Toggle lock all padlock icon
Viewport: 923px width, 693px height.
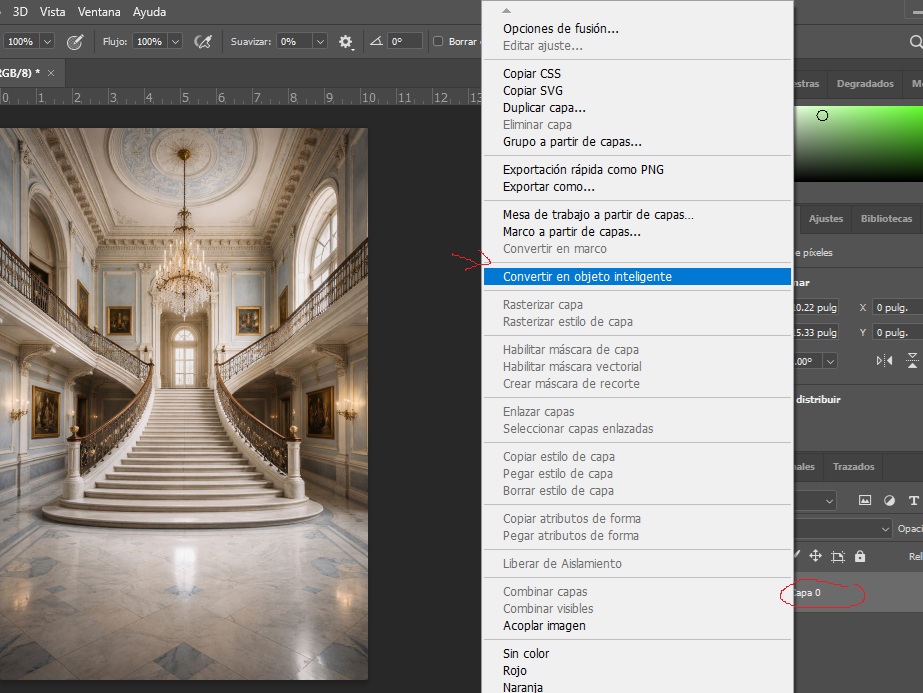tap(860, 556)
